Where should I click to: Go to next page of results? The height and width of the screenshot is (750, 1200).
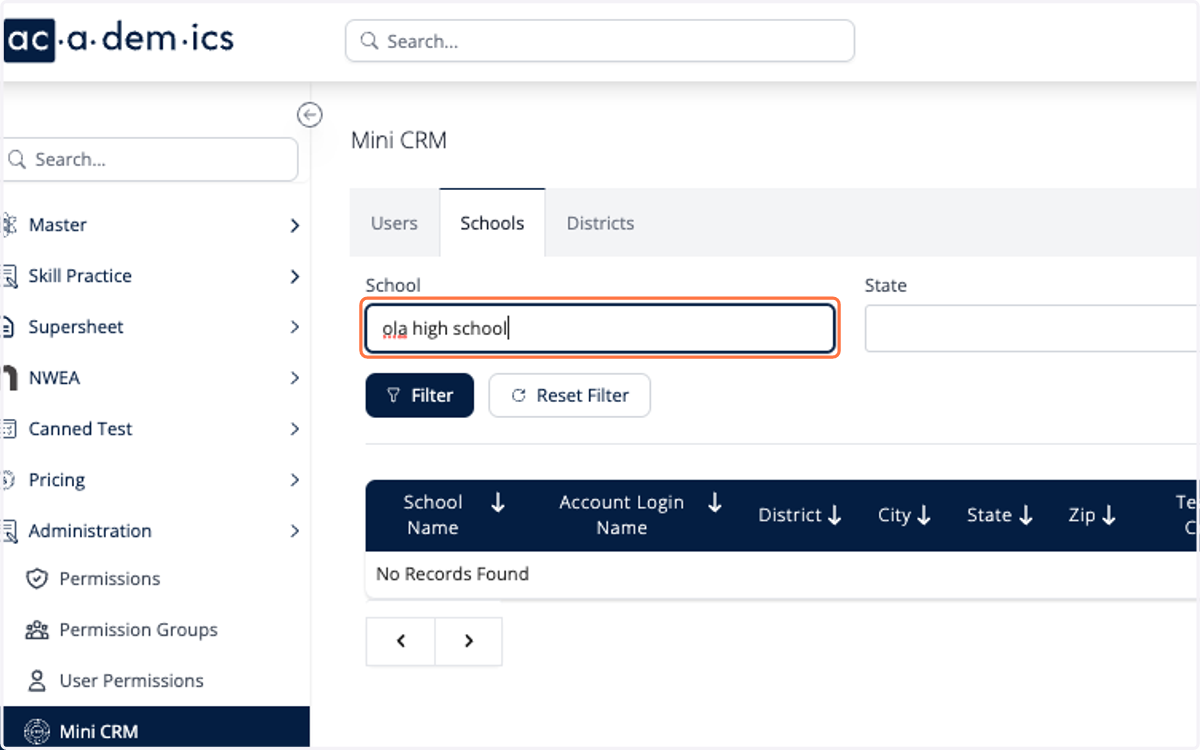(x=469, y=641)
